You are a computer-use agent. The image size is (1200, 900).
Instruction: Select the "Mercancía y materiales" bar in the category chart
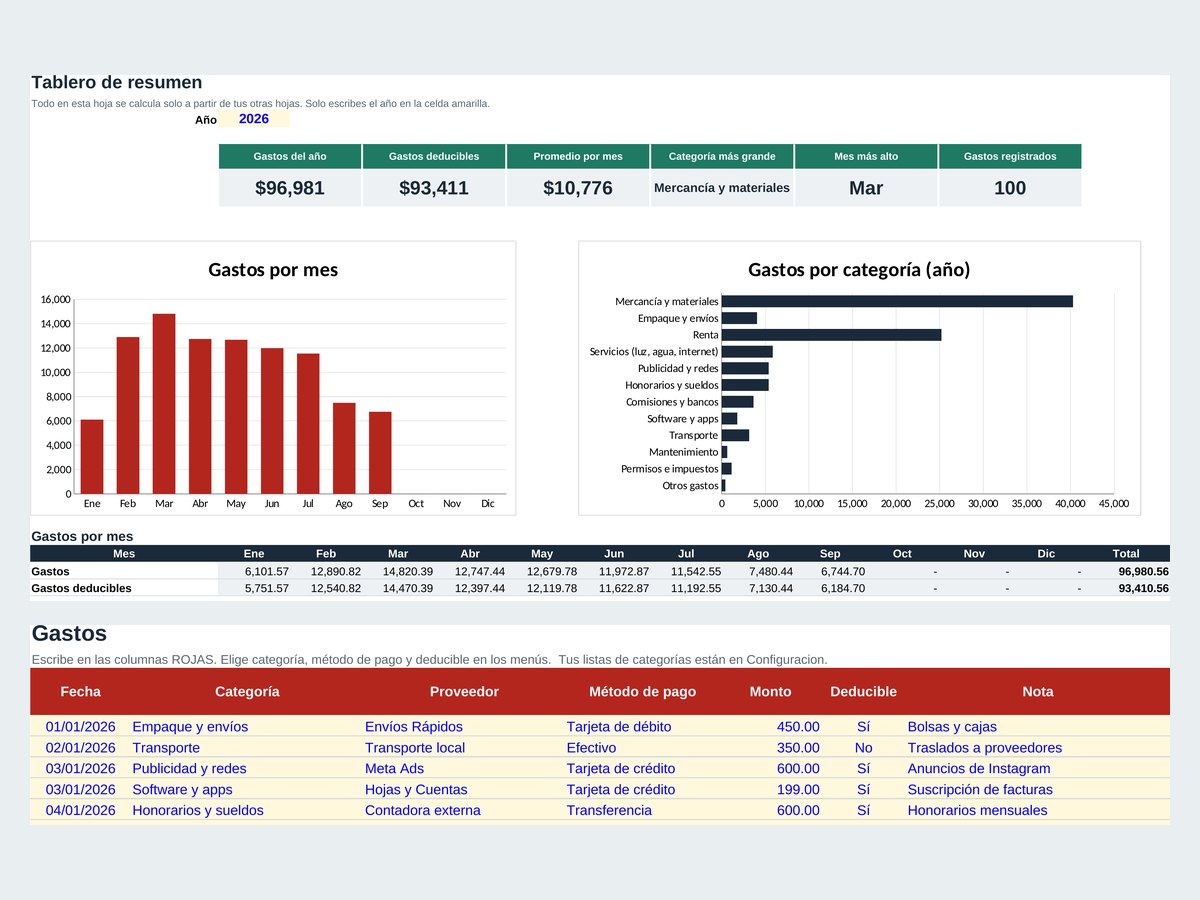897,301
